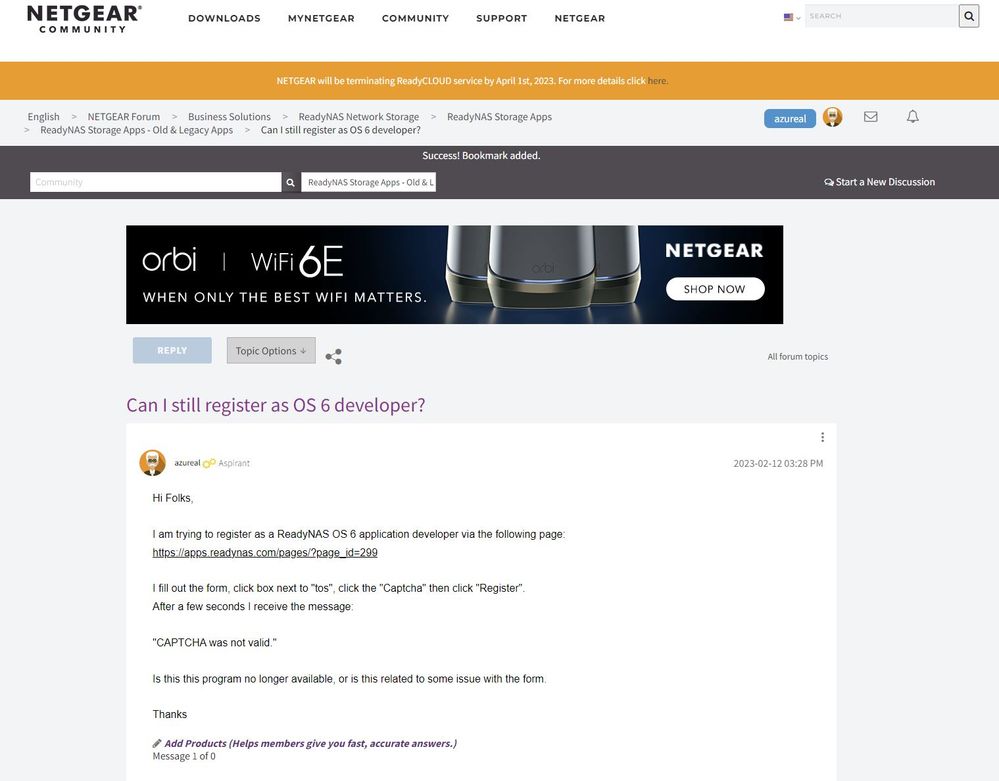Open the NETGEAR menu item
This screenshot has width=999, height=781.
580,18
